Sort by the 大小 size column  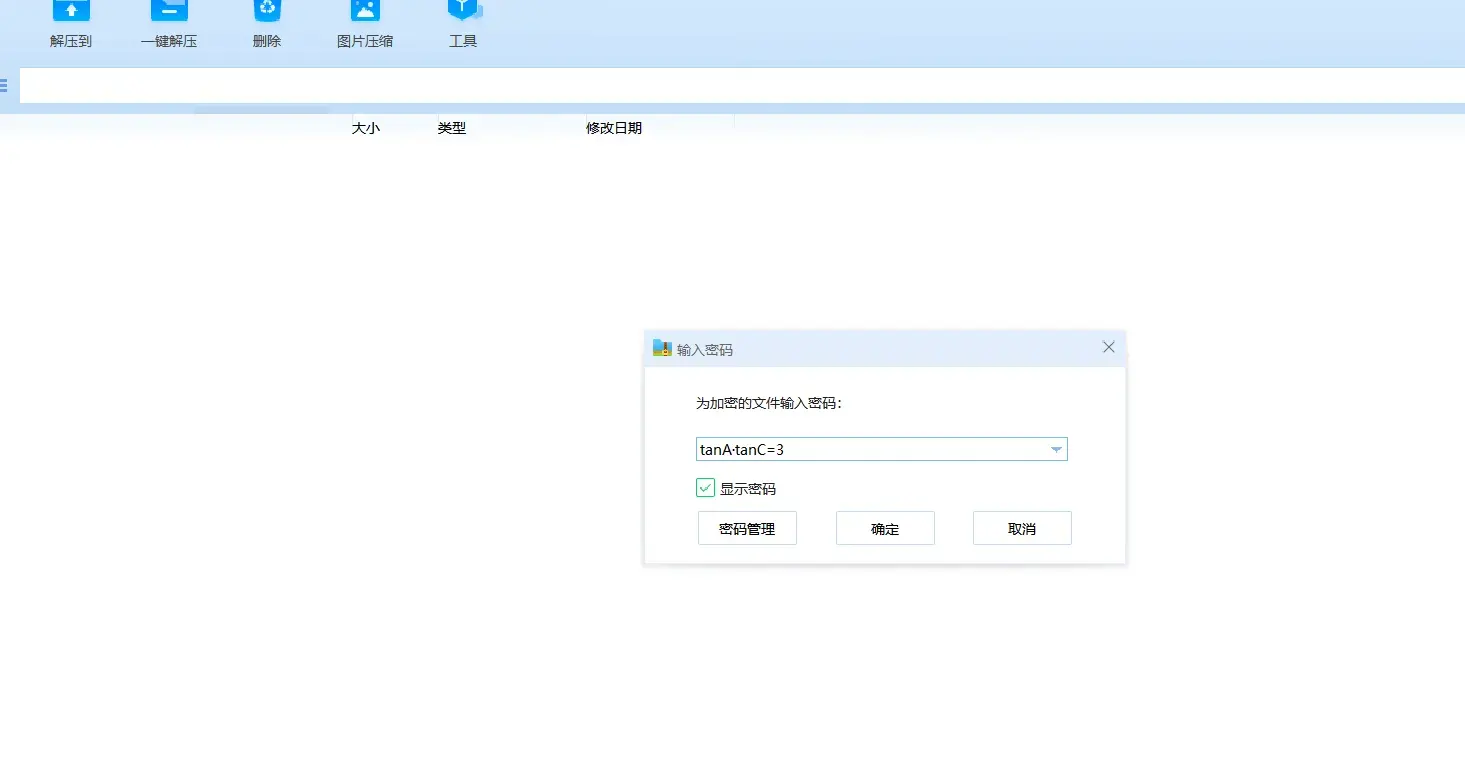click(366, 128)
